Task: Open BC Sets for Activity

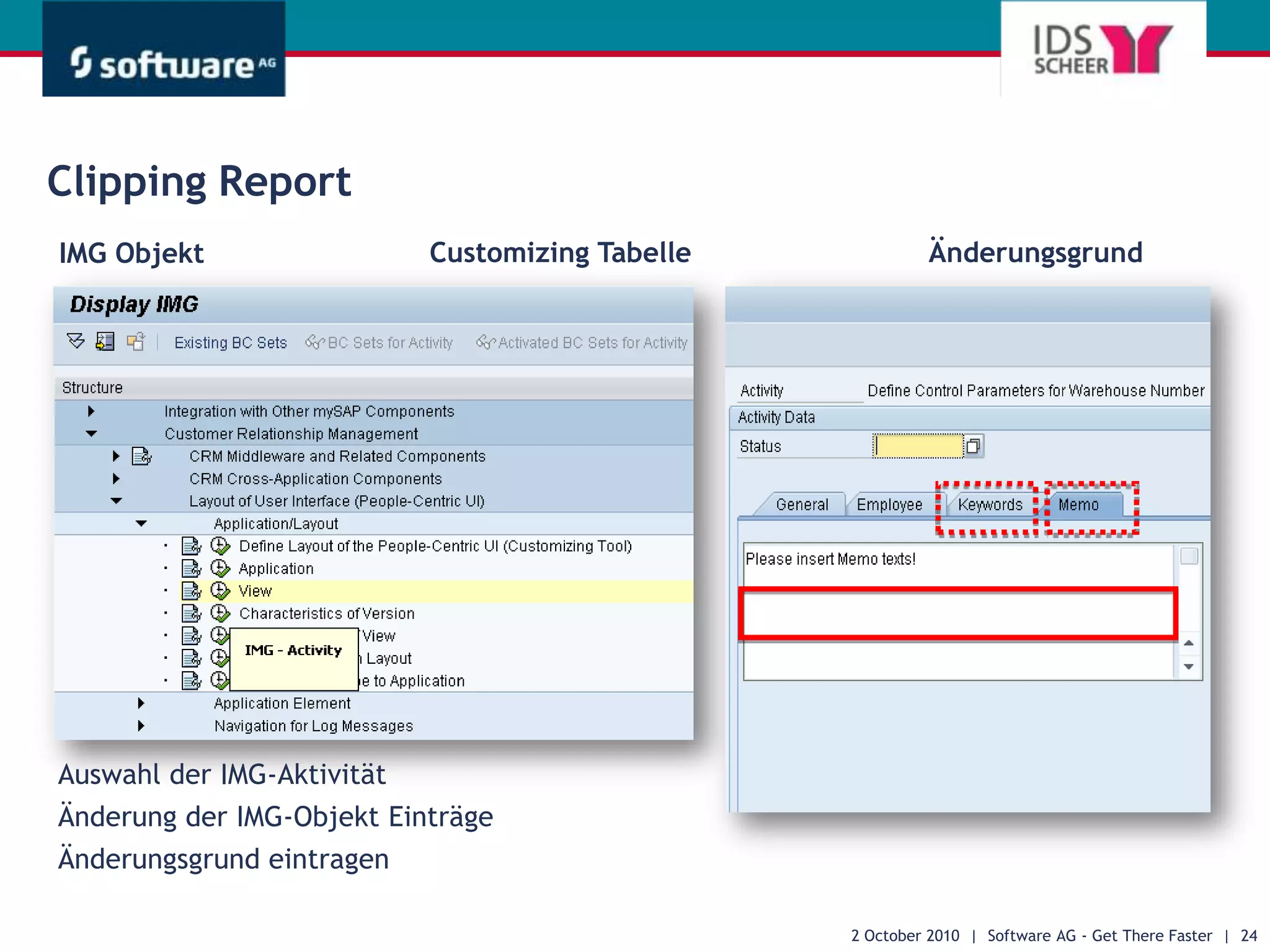Action: click(379, 343)
